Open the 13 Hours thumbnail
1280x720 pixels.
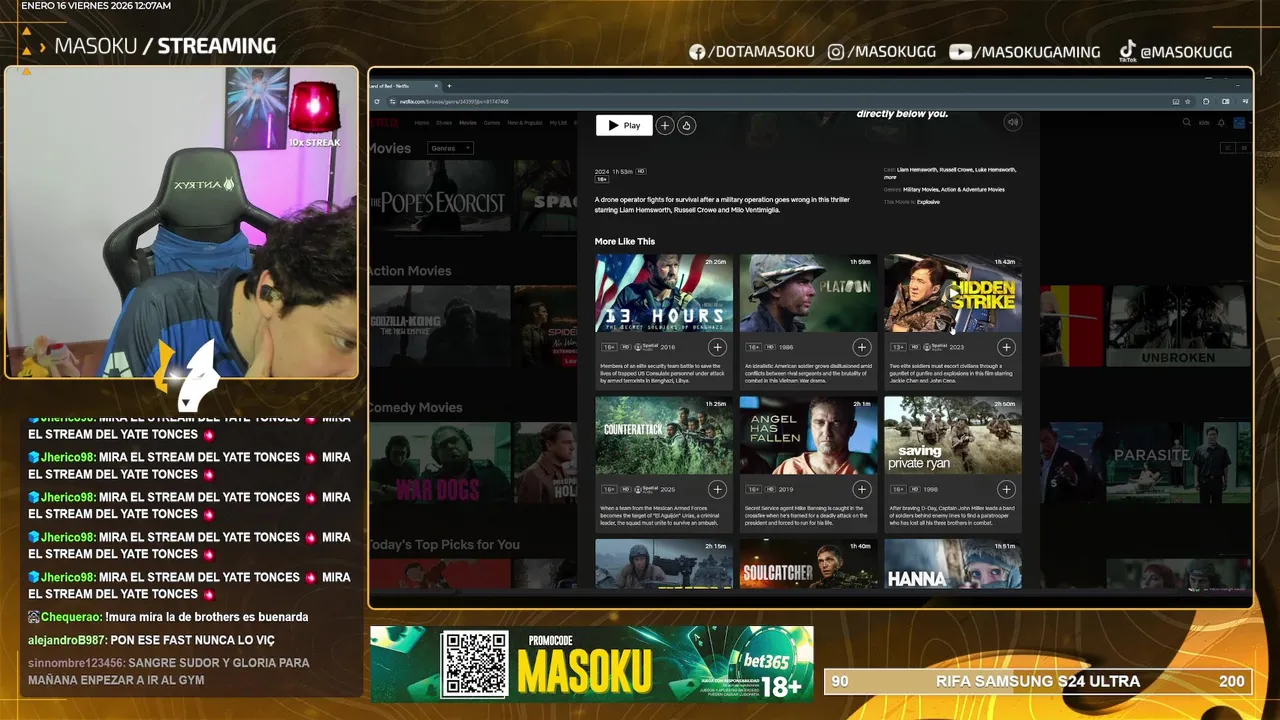point(664,293)
